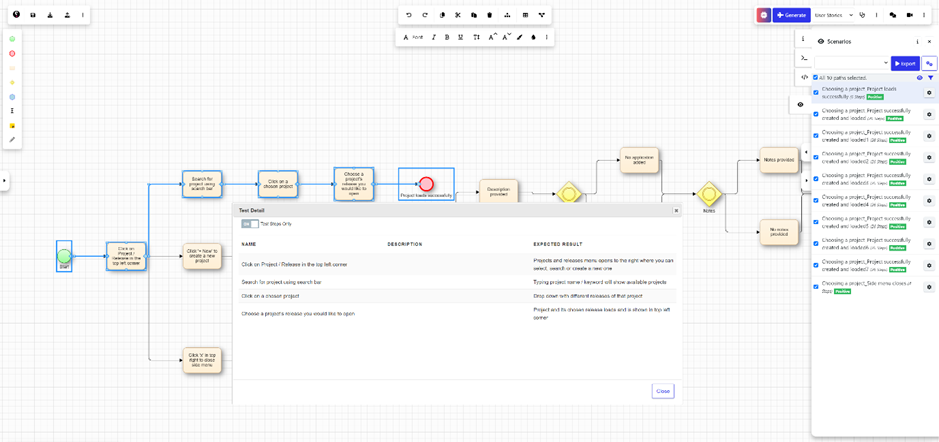This screenshot has height=442, width=939.
Task: Click the red gradient AI button beside Generate
Action: [x=764, y=16]
